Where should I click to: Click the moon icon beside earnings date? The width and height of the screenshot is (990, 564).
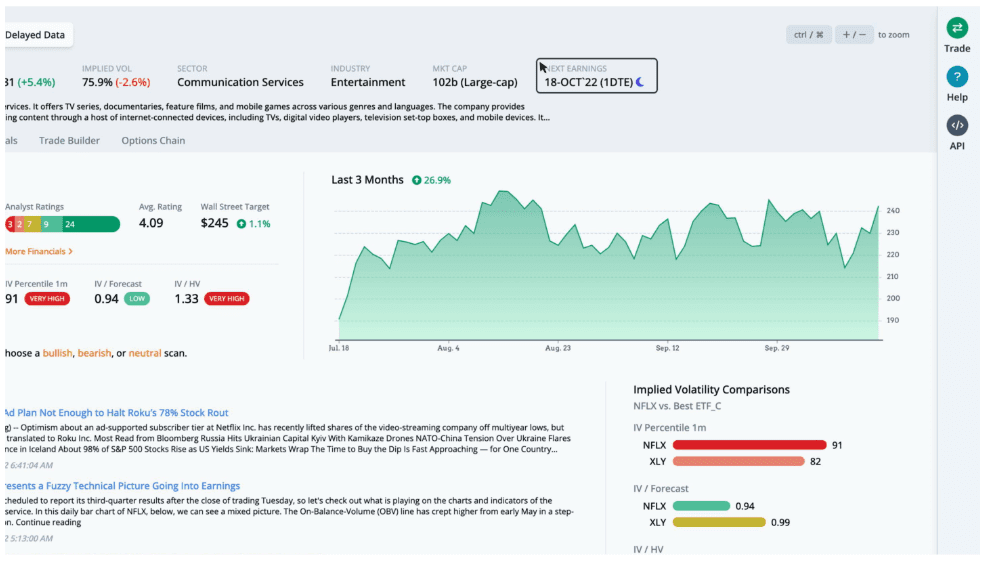640,82
